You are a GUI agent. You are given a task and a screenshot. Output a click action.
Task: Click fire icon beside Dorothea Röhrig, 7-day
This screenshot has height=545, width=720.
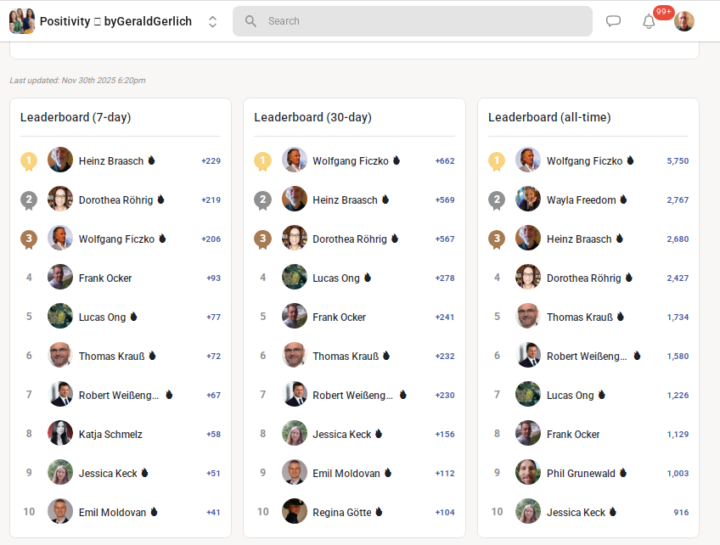tap(161, 199)
